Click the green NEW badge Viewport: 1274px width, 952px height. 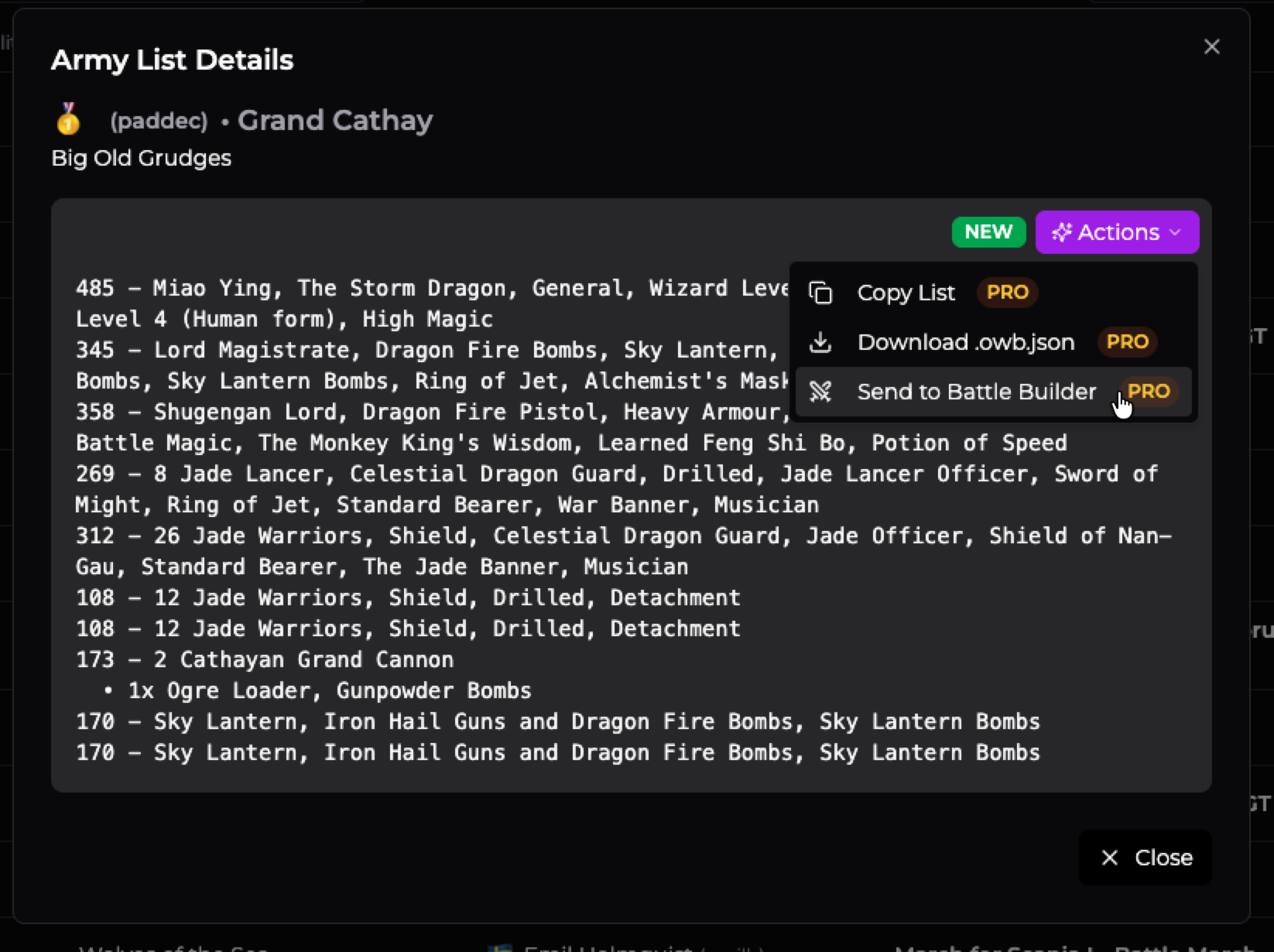coord(988,232)
